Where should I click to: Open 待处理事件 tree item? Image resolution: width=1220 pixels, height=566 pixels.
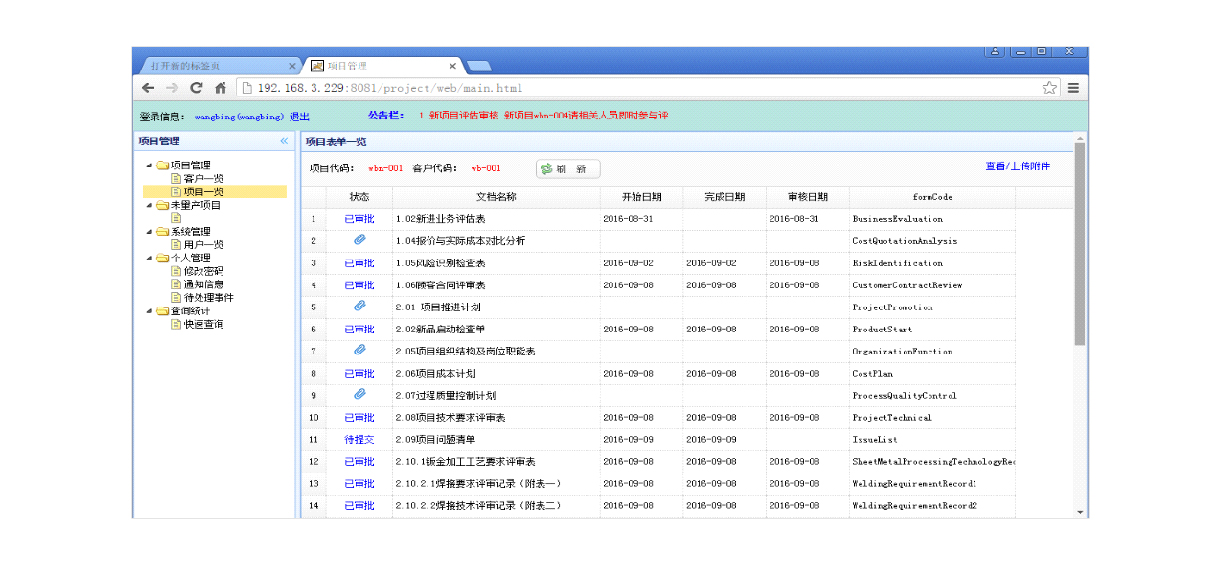209,297
